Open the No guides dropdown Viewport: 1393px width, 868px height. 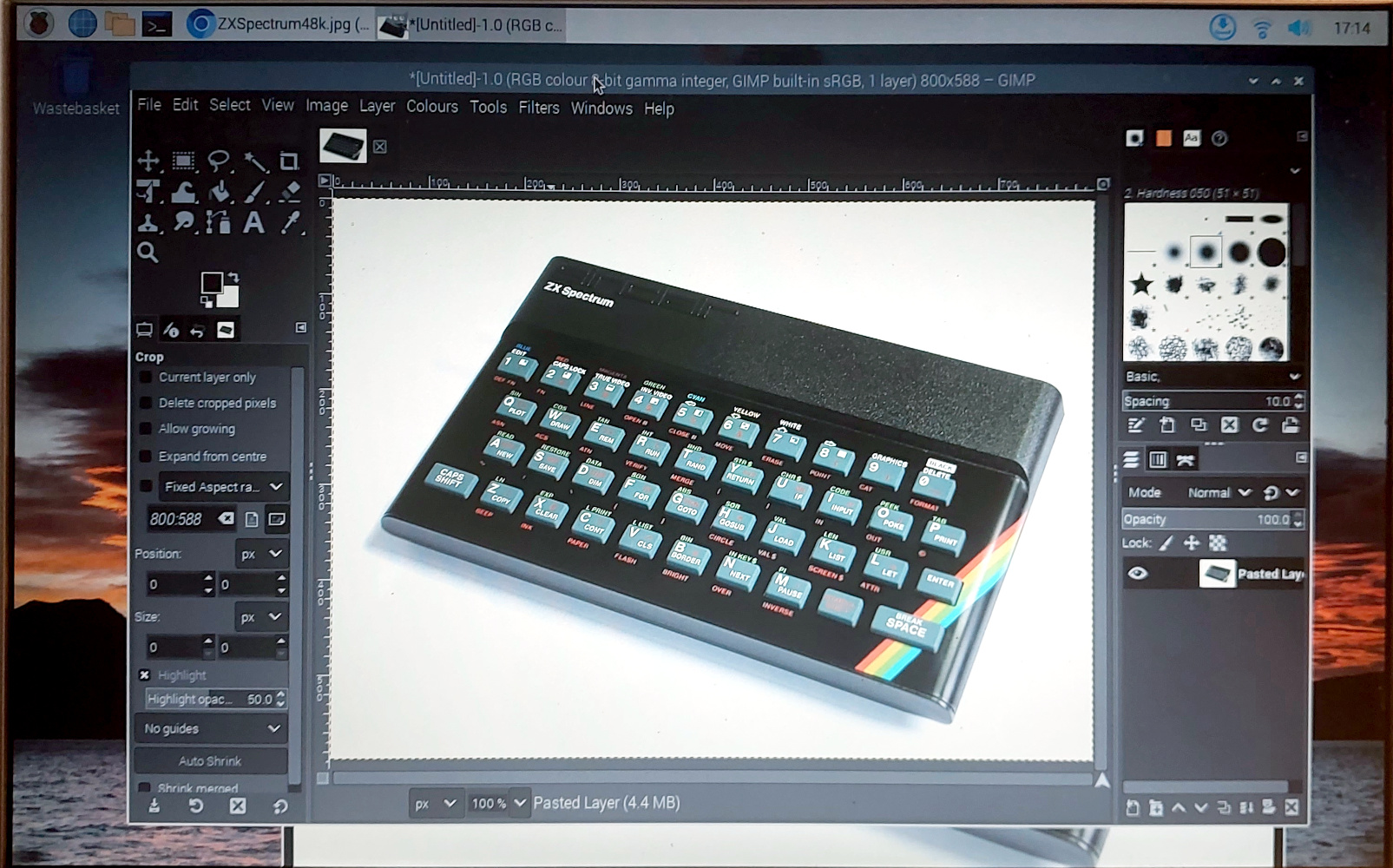point(210,728)
